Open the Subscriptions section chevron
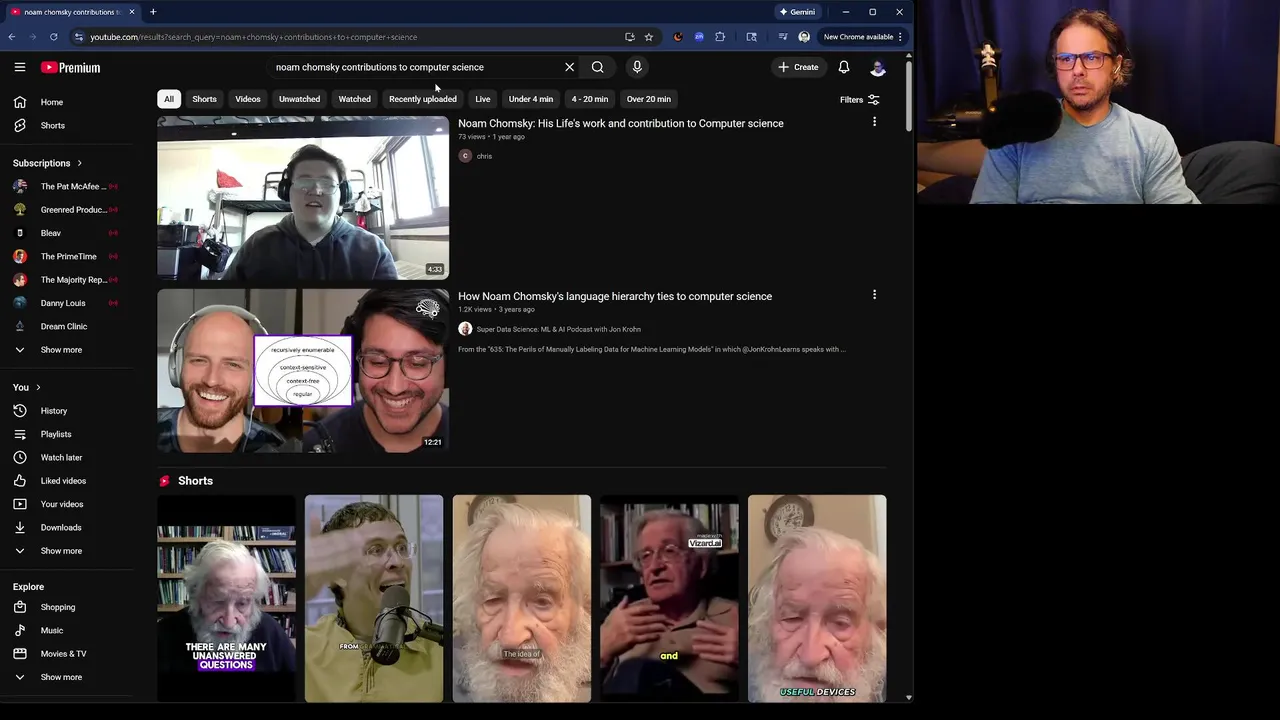This screenshot has height=720, width=1280. point(79,163)
